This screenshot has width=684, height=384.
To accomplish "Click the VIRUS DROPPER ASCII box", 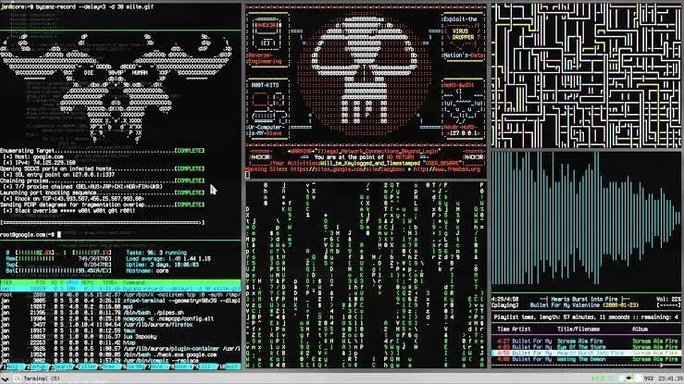I will (463, 34).
